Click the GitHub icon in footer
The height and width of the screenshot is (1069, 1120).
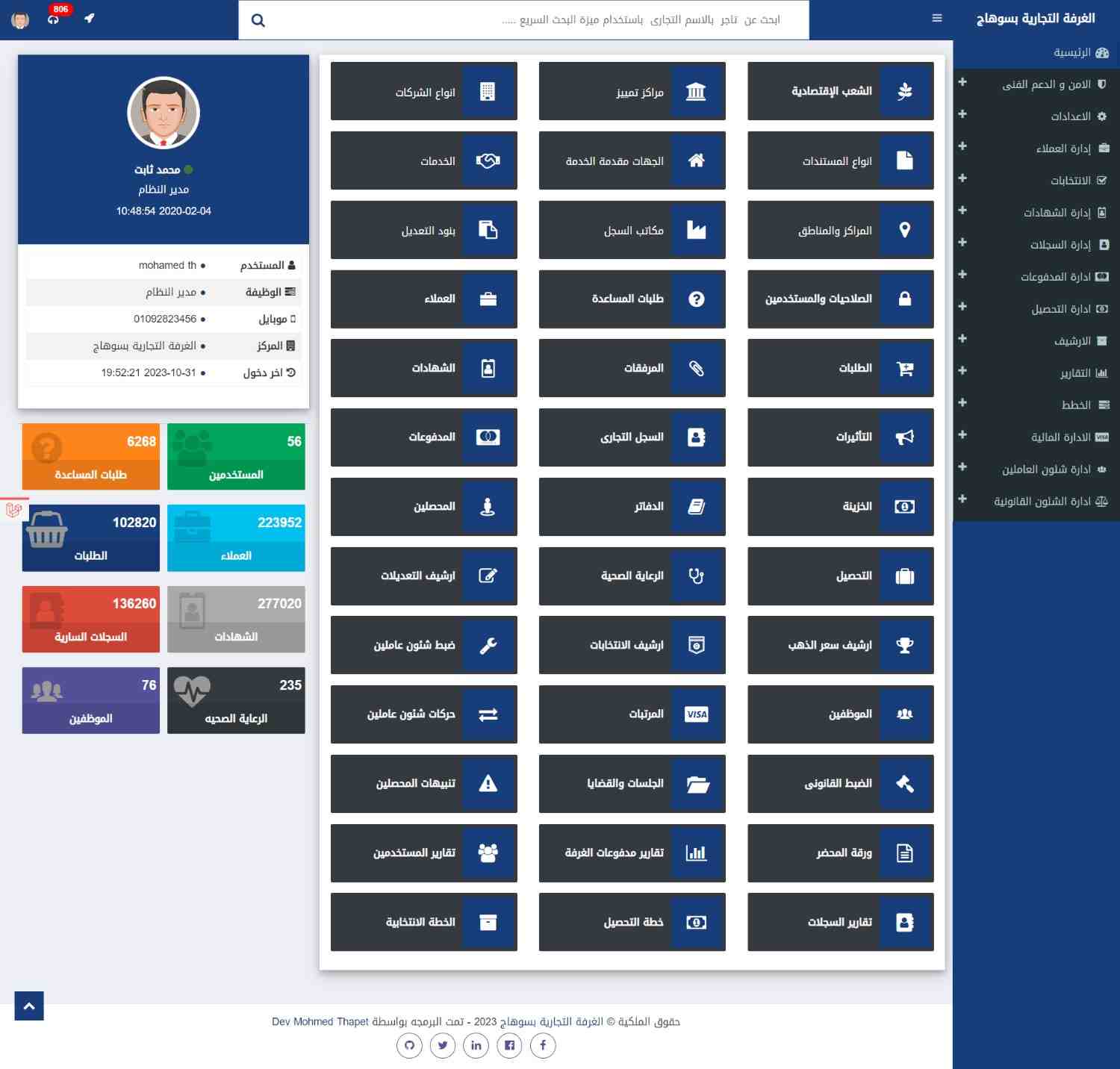tap(409, 1045)
